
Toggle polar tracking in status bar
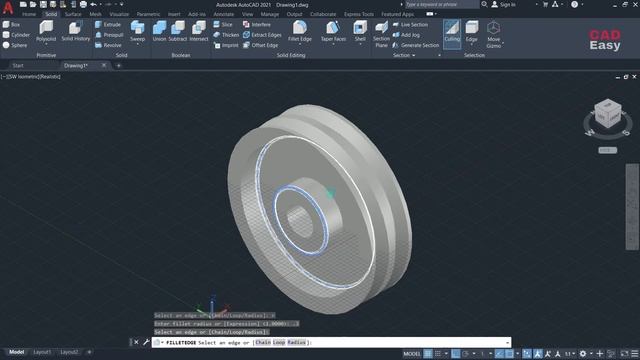coord(465,353)
